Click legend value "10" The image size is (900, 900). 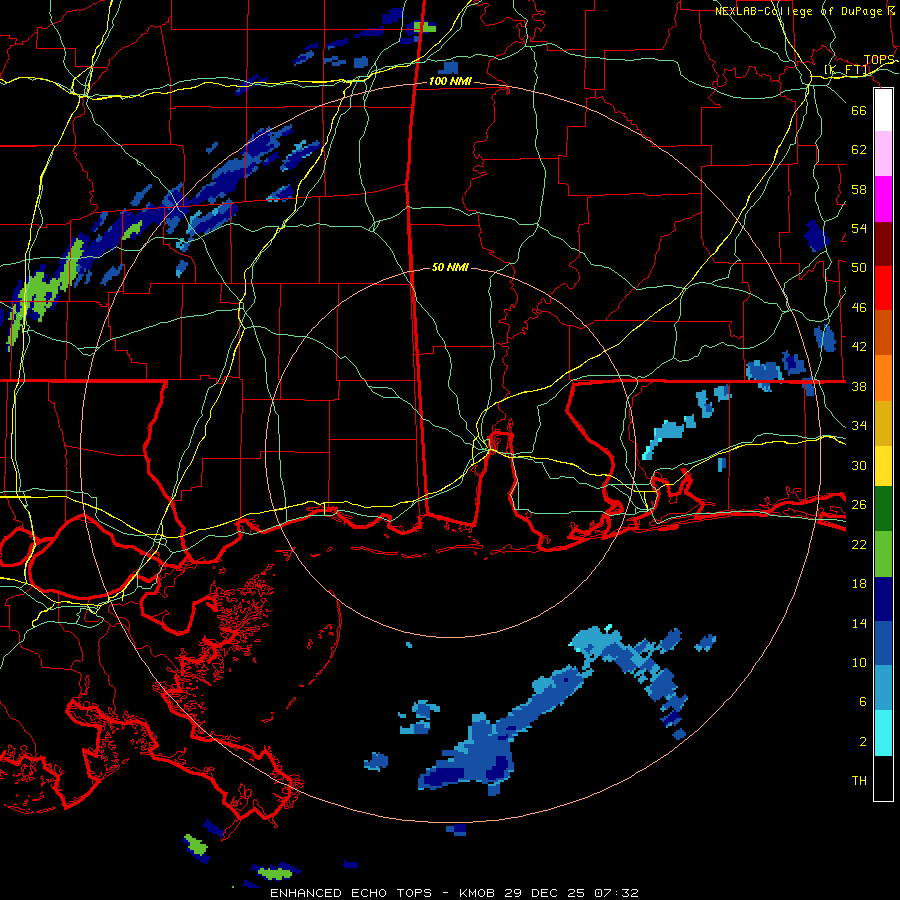click(859, 663)
